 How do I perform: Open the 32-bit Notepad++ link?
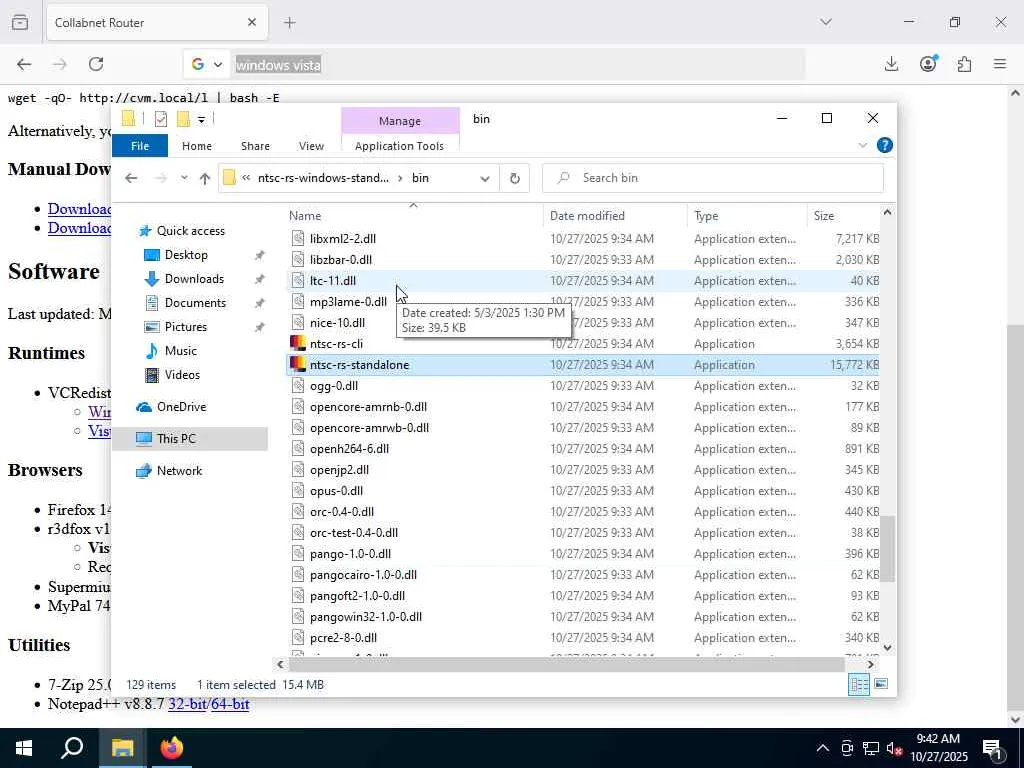[x=186, y=704]
